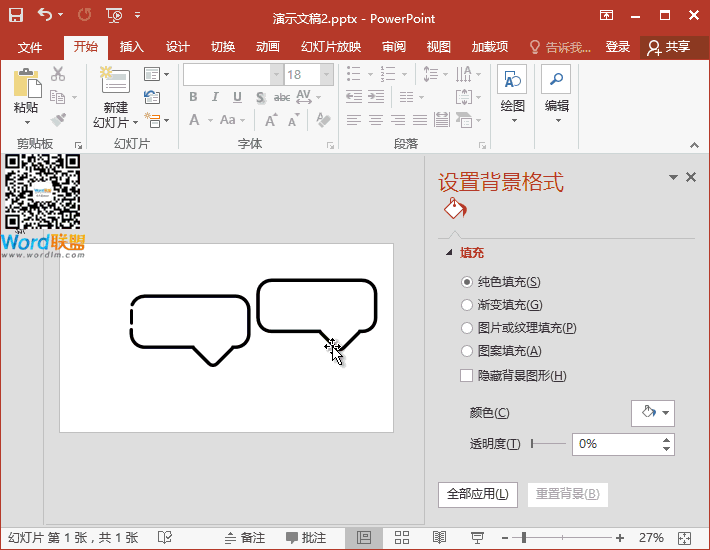Open the 粘贴 paste options arrow
This screenshot has height=550, width=710.
pyautogui.click(x=27, y=122)
